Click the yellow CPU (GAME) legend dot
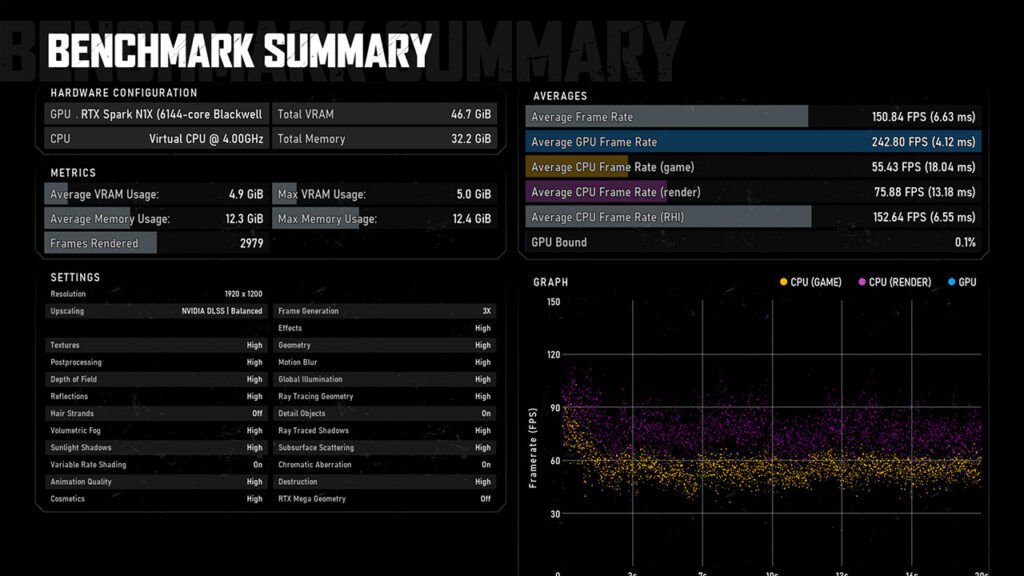This screenshot has width=1024, height=576. click(x=784, y=282)
